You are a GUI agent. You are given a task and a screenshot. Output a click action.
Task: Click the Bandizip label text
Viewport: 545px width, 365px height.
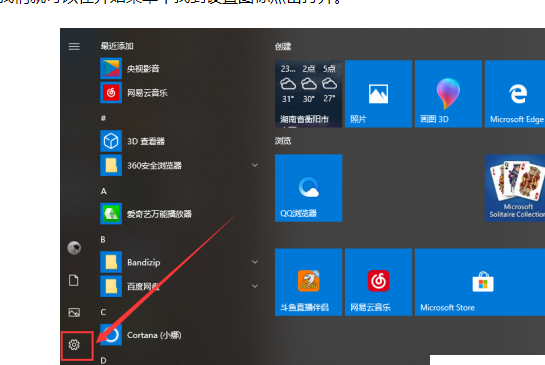[x=144, y=262]
